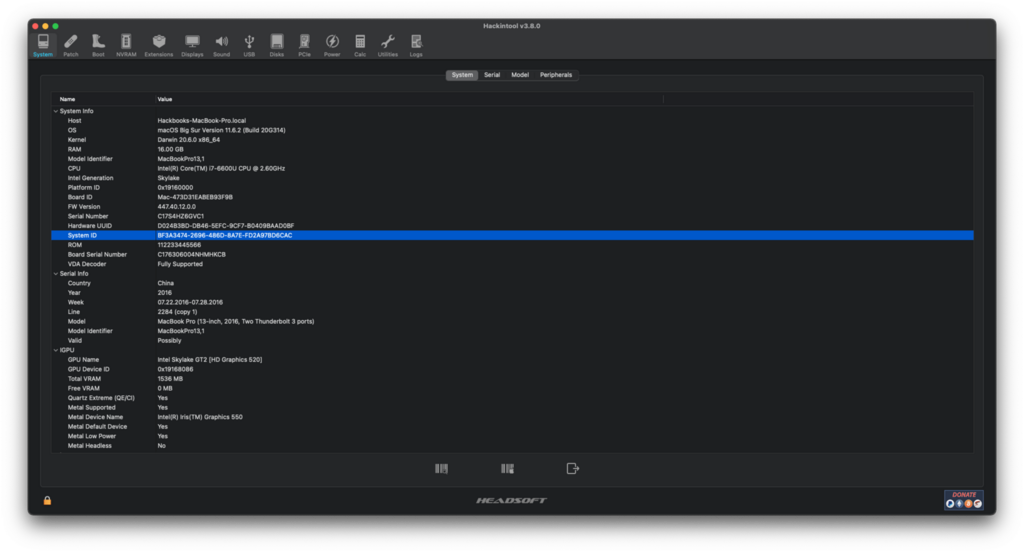Switch to the Model tab
1024x552 pixels.
tap(520, 75)
